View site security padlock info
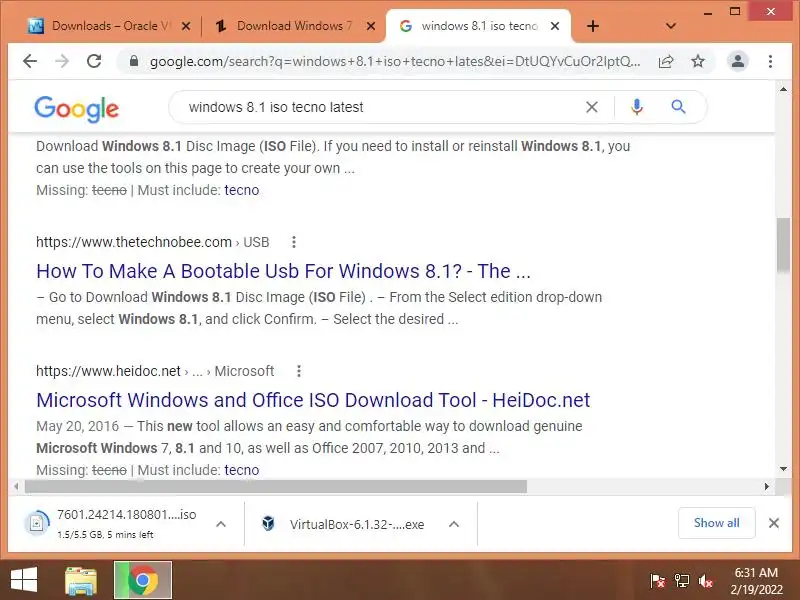Screen dimensions: 800x600 point(134,62)
